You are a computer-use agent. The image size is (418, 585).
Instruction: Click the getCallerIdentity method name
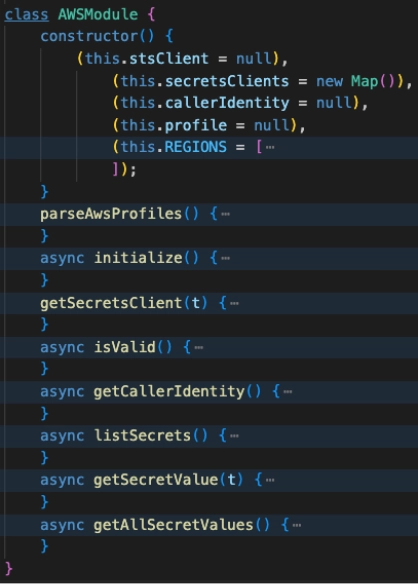point(169,391)
